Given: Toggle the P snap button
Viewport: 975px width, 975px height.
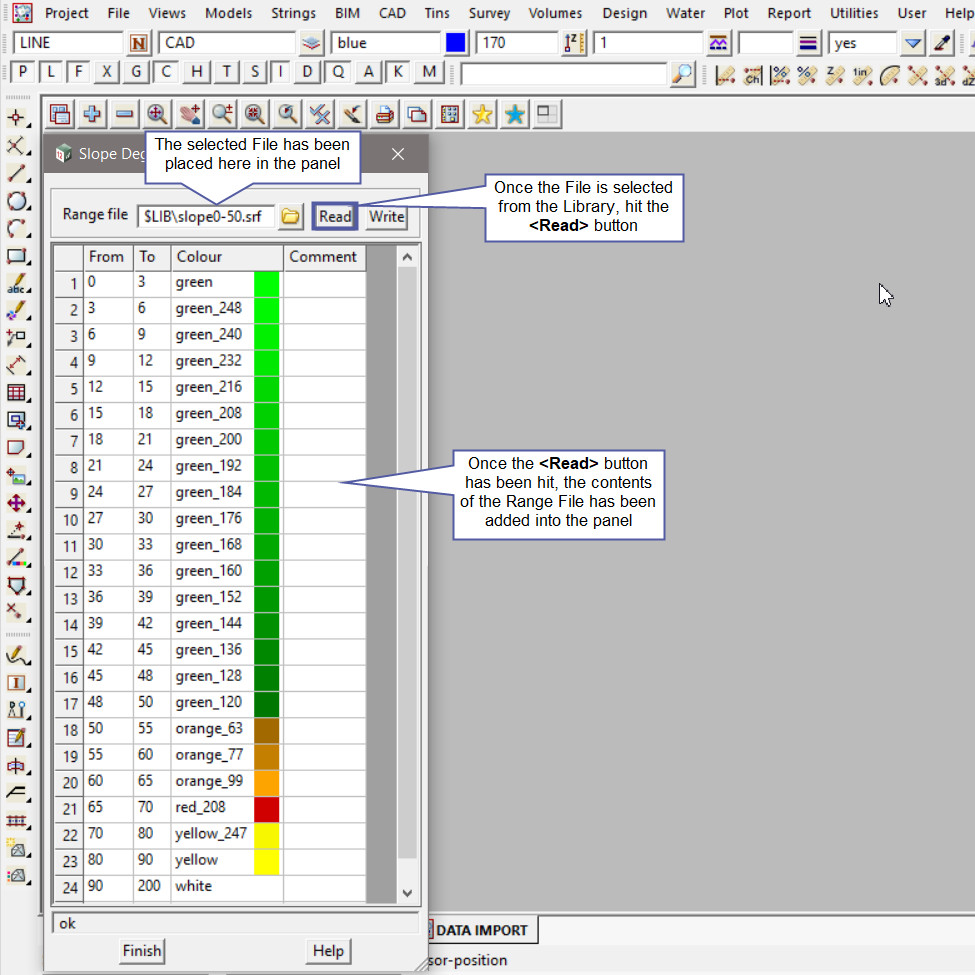Looking at the screenshot, I should click(22, 72).
